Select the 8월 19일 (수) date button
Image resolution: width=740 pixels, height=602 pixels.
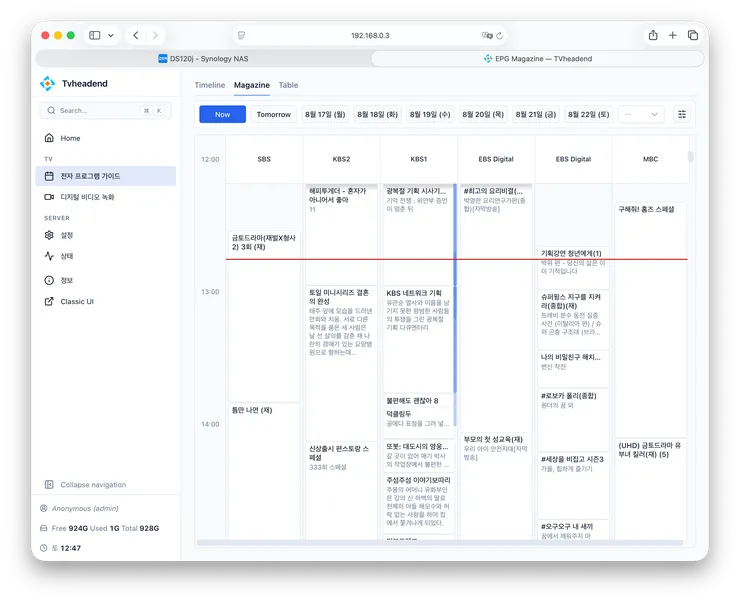430,114
